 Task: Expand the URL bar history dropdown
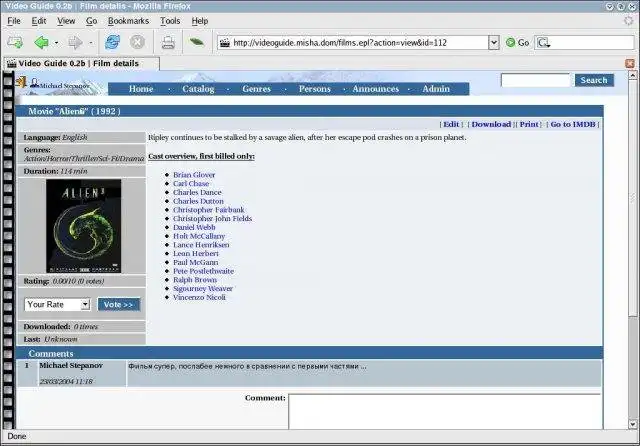tap(493, 42)
